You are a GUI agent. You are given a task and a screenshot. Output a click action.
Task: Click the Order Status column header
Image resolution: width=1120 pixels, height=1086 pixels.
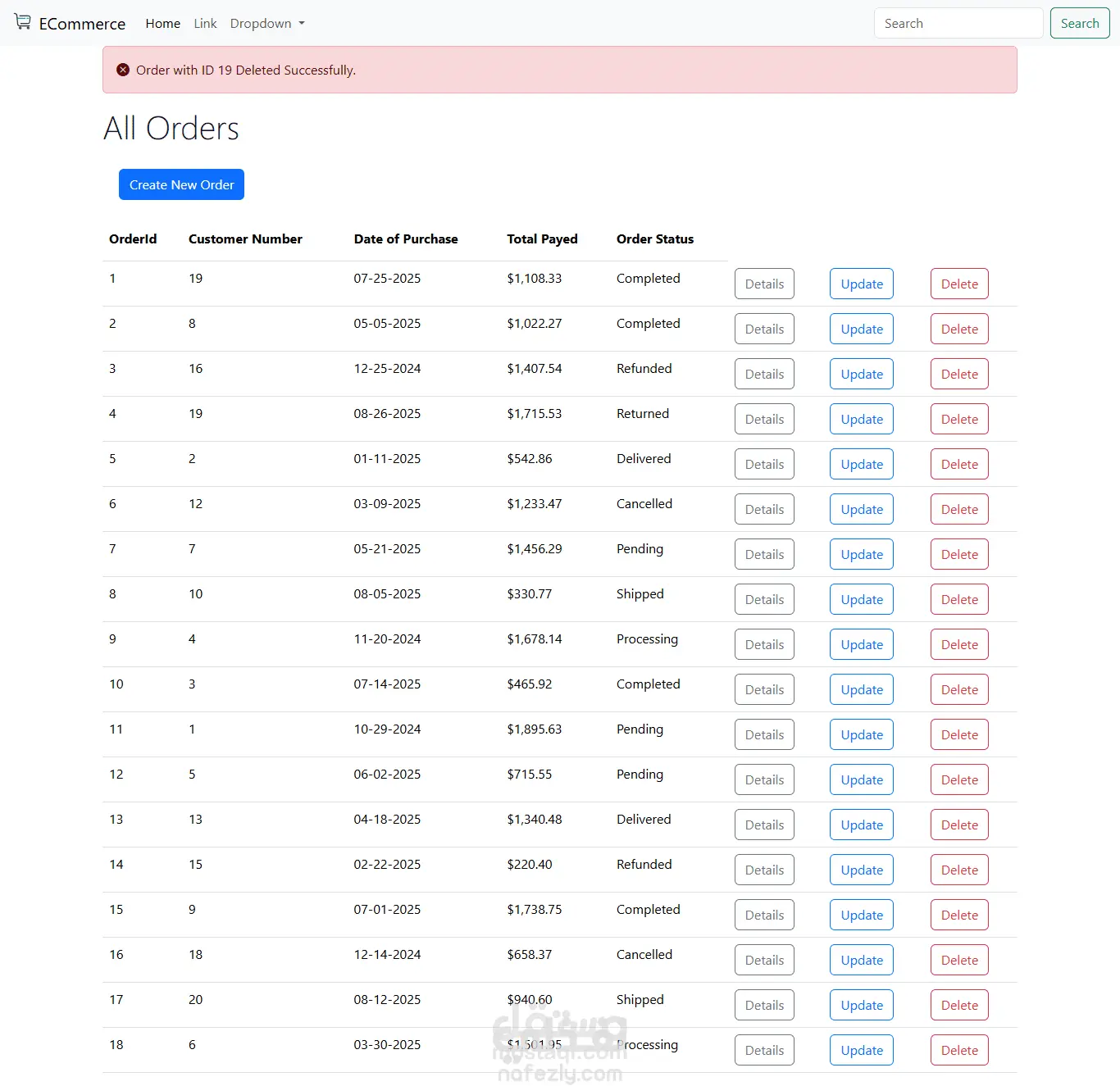click(655, 239)
